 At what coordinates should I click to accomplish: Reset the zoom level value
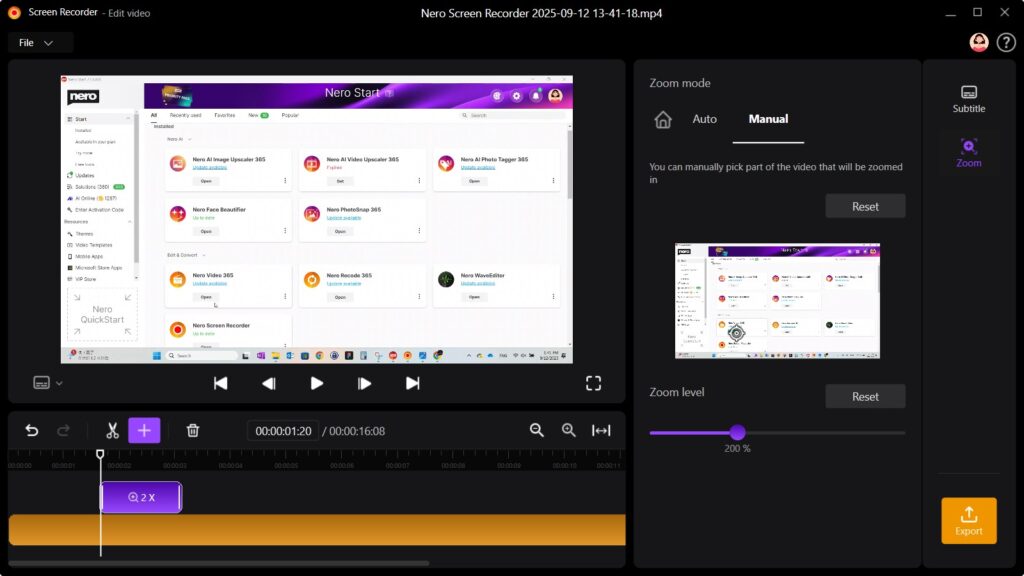pyautogui.click(x=865, y=396)
